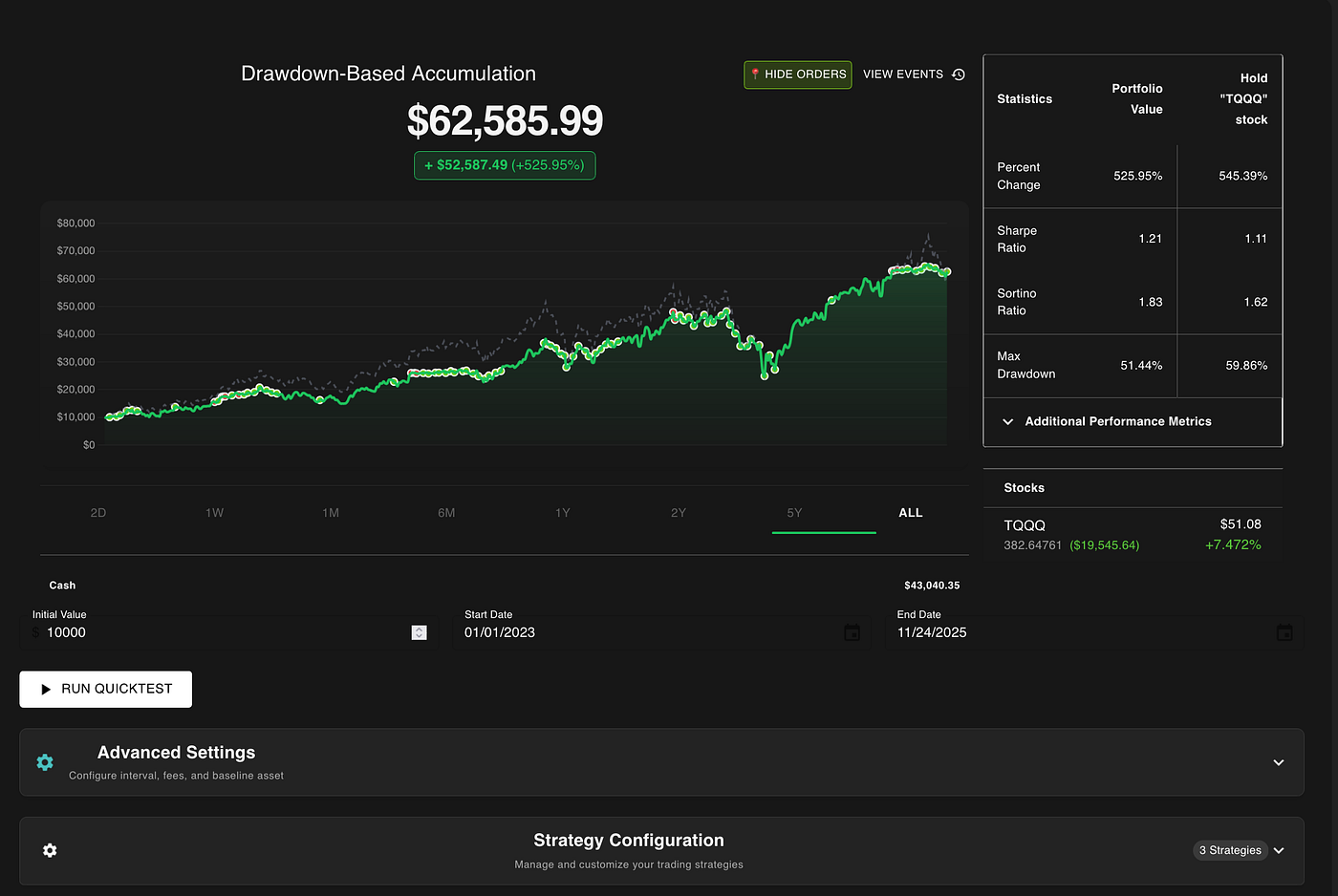Select the 5Y time range tab
The width and height of the screenshot is (1338, 896).
pos(795,513)
